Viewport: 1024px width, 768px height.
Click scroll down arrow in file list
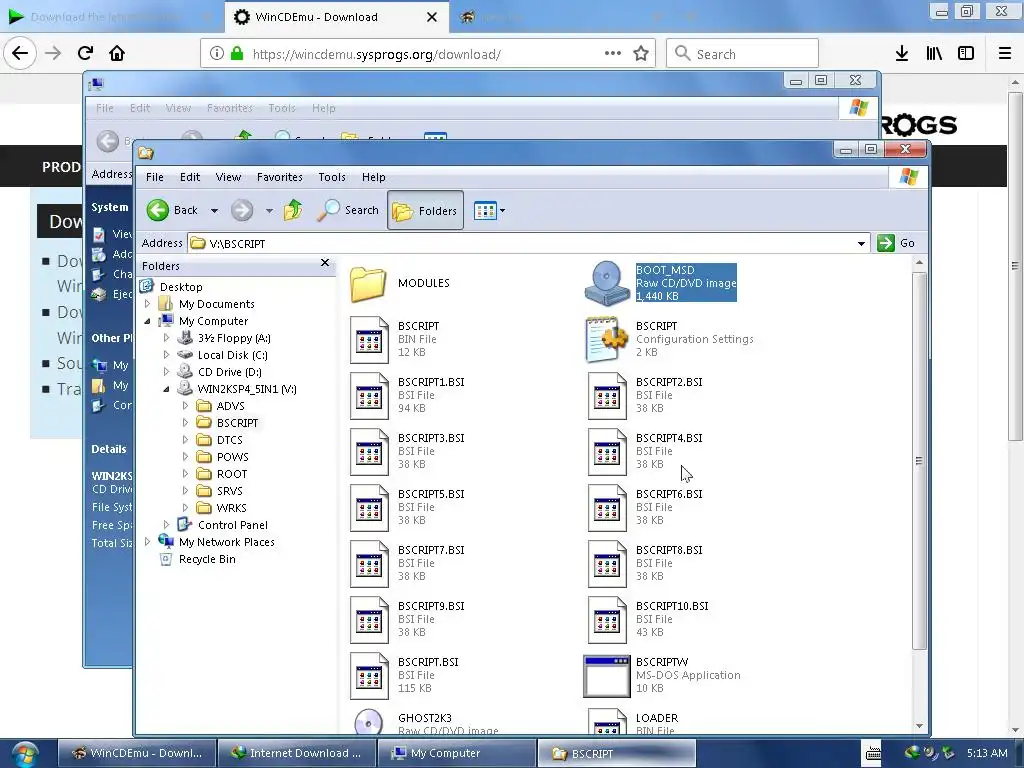(x=920, y=726)
